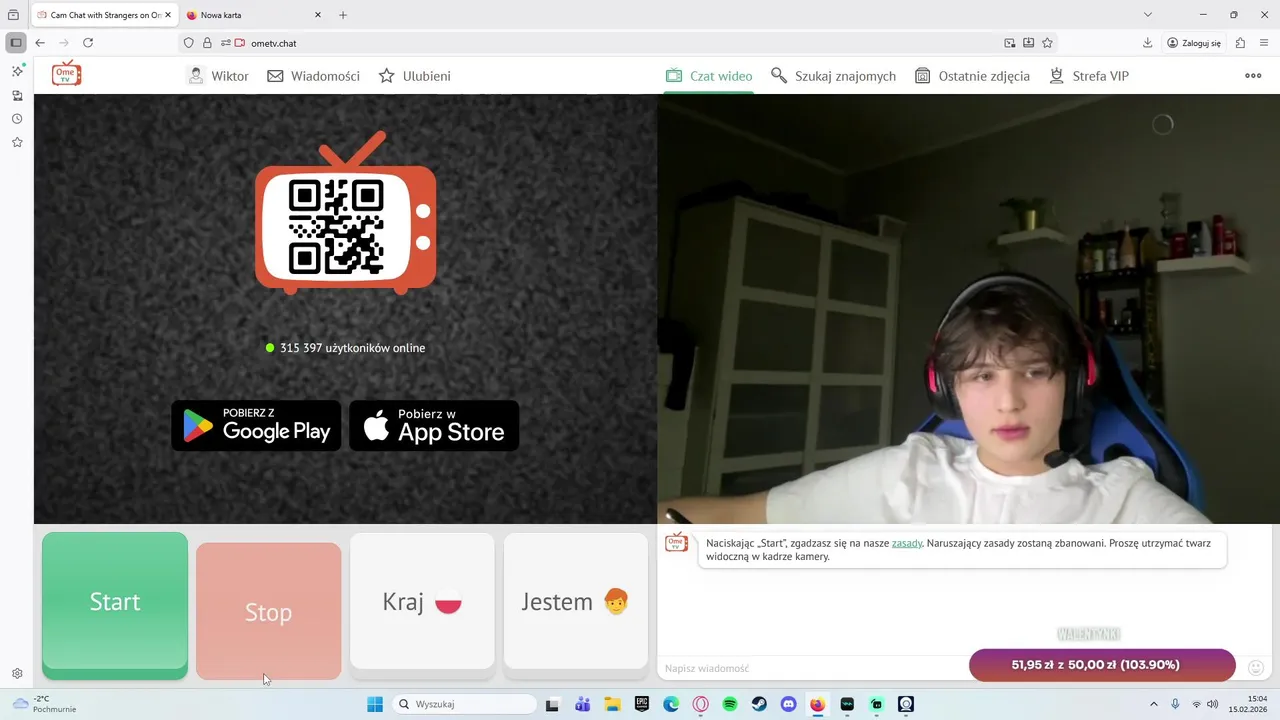Open the extensions puzzle icon
The width and height of the screenshot is (1280, 720).
pos(1241,43)
